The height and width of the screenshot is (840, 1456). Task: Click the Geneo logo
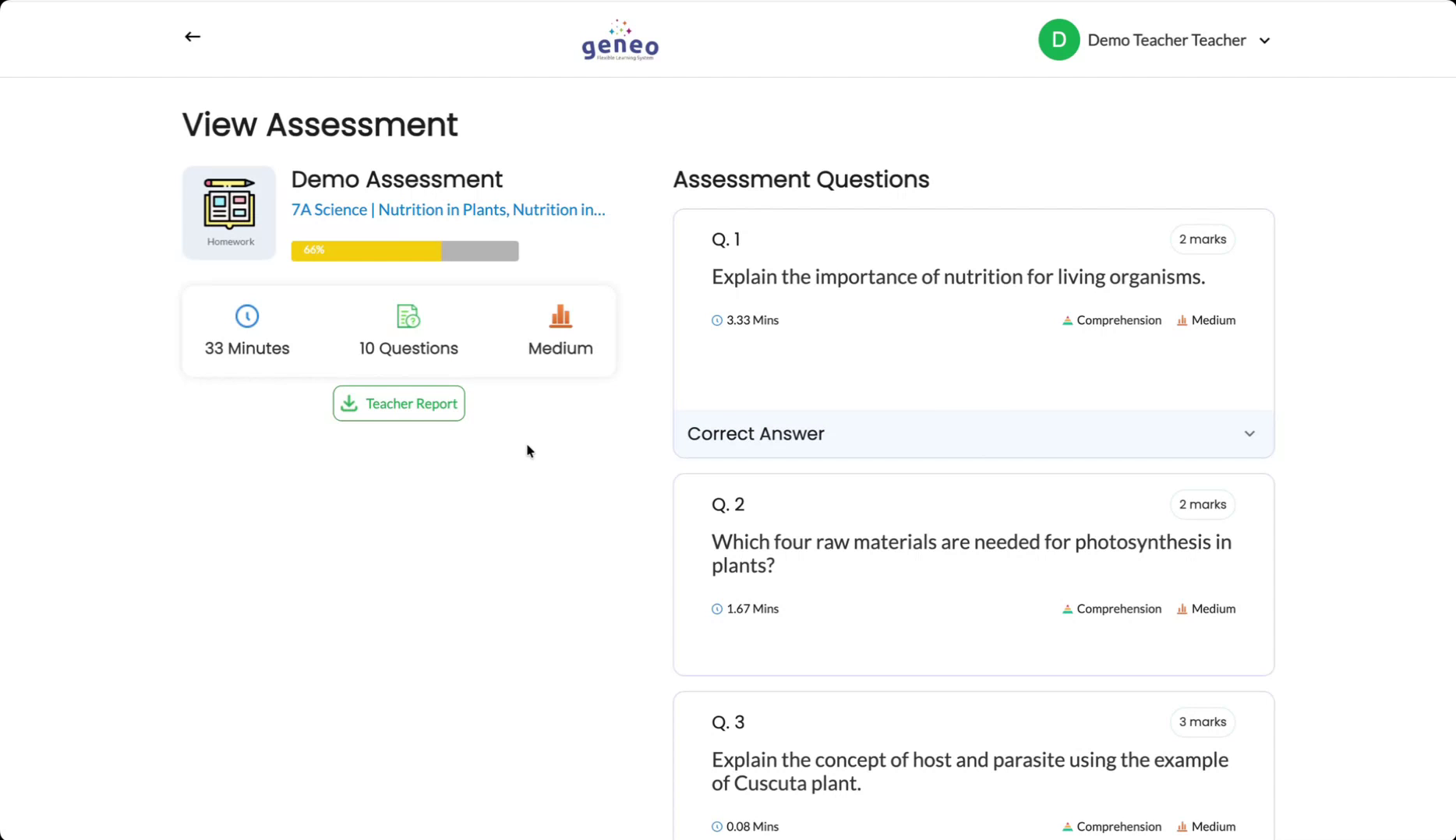[x=620, y=41]
